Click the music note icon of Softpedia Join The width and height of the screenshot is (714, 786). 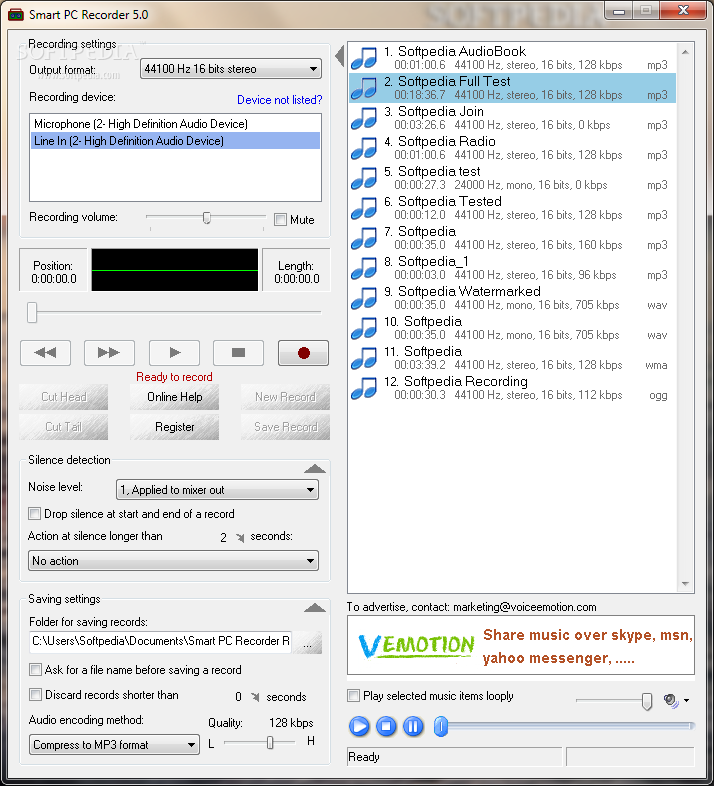pyautogui.click(x=364, y=118)
